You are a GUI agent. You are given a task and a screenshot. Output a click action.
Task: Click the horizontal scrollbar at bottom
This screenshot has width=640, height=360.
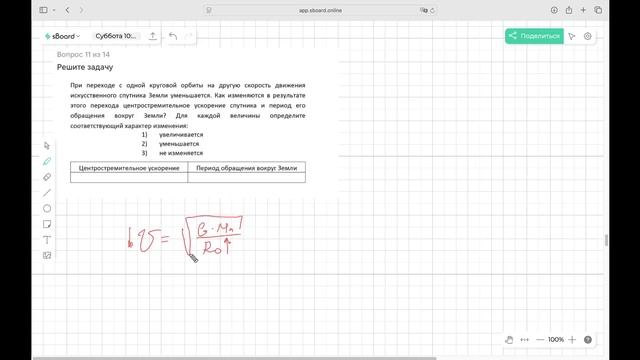pyautogui.click(x=234, y=358)
